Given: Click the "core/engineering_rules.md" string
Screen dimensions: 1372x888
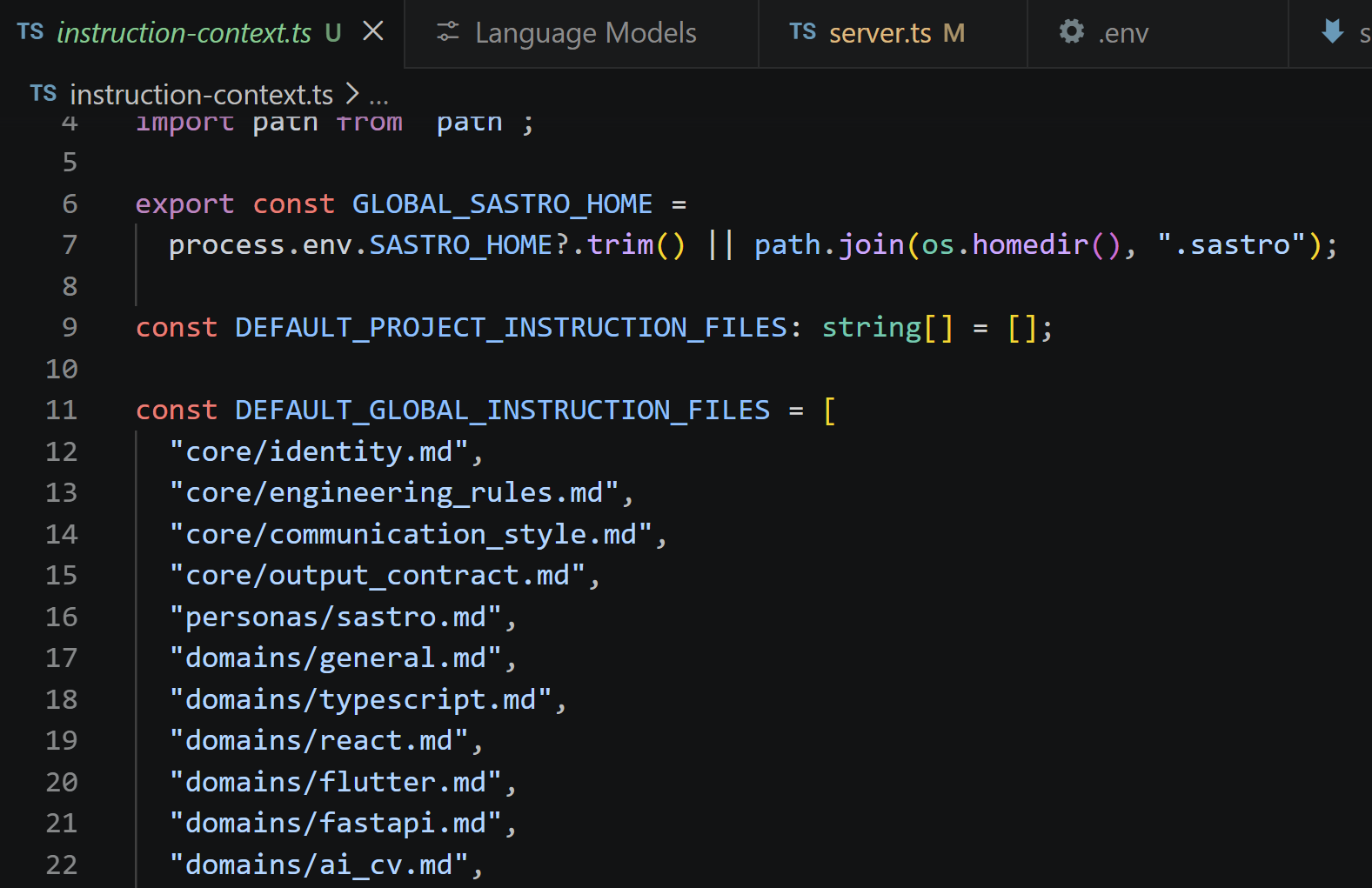Looking at the screenshot, I should pos(394,493).
